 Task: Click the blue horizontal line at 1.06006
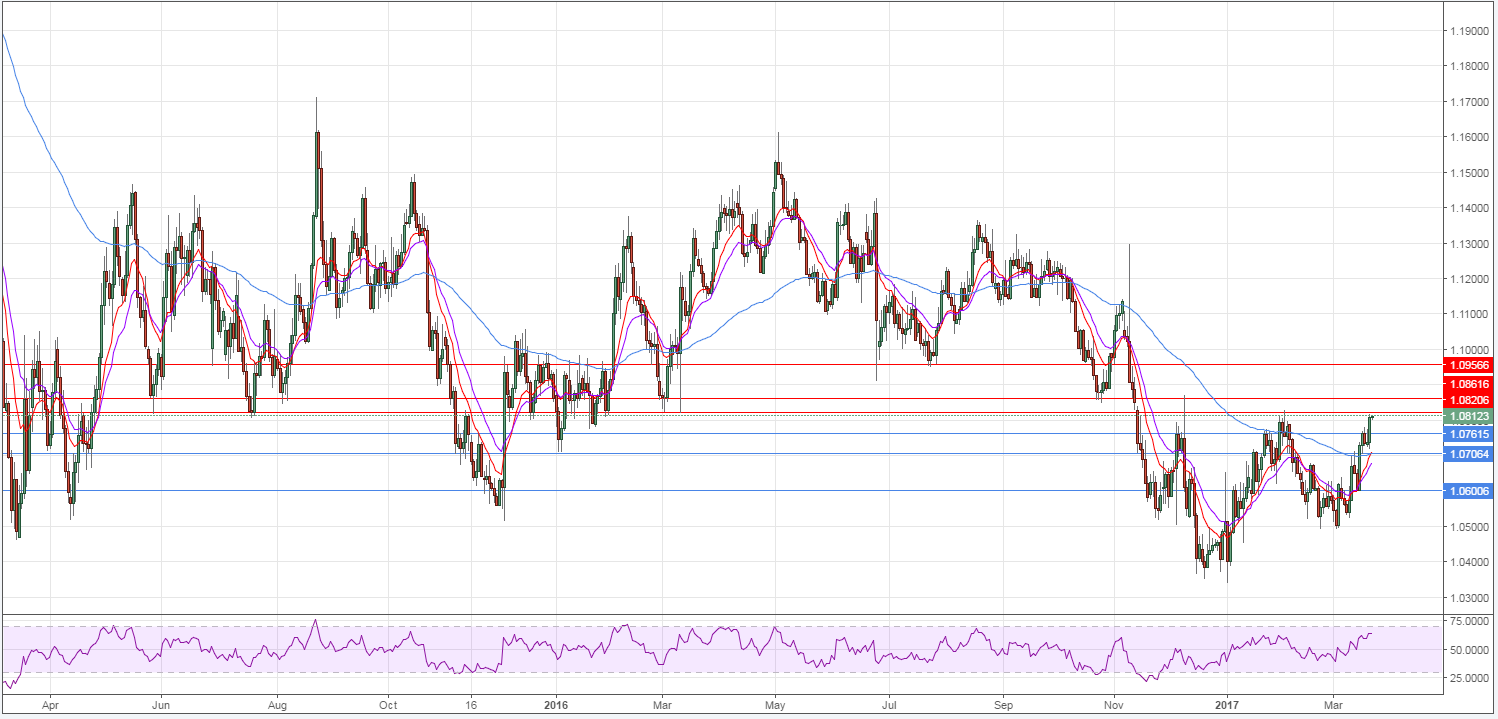point(720,491)
